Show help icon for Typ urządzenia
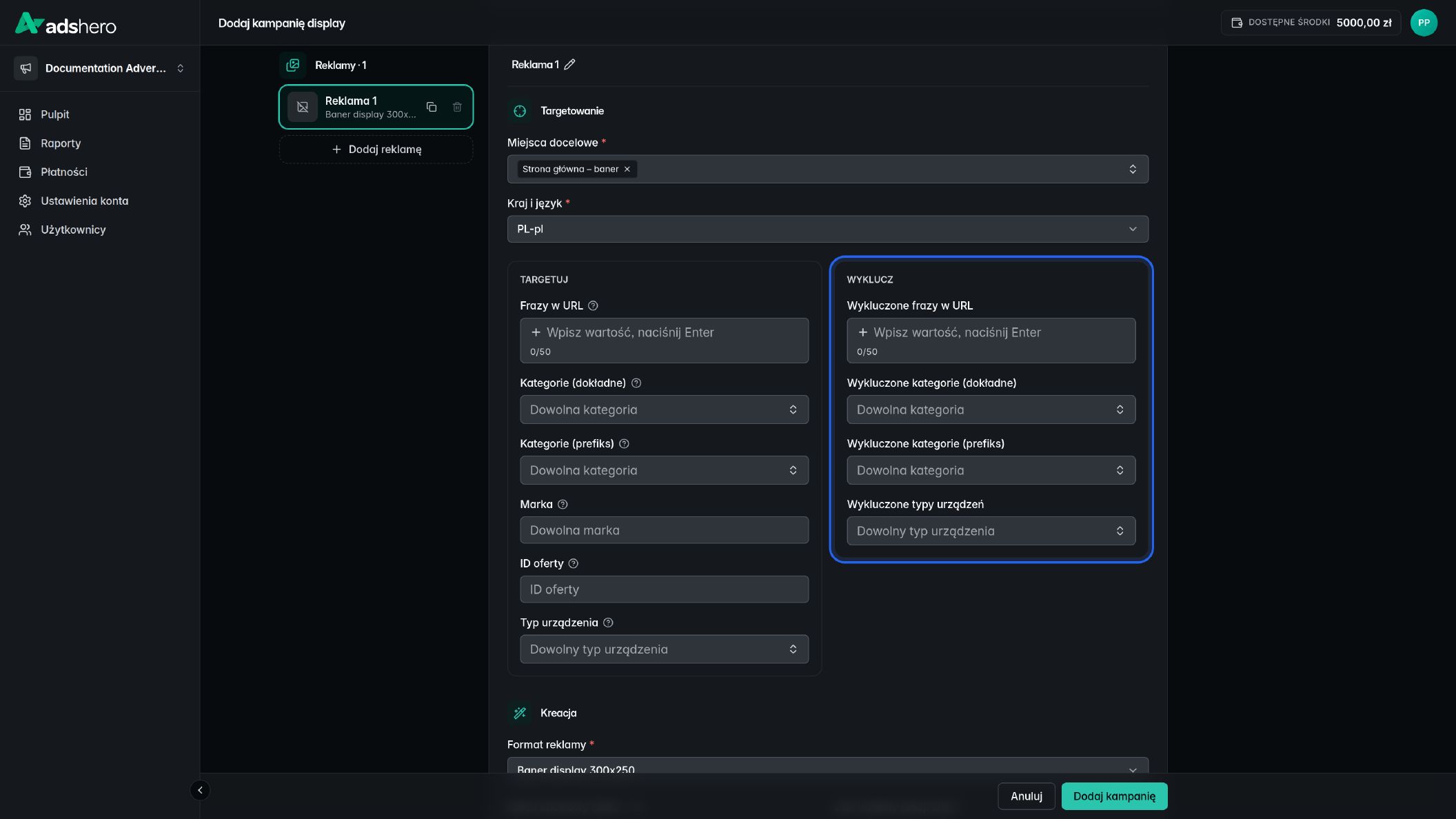1456x819 pixels. pos(608,623)
